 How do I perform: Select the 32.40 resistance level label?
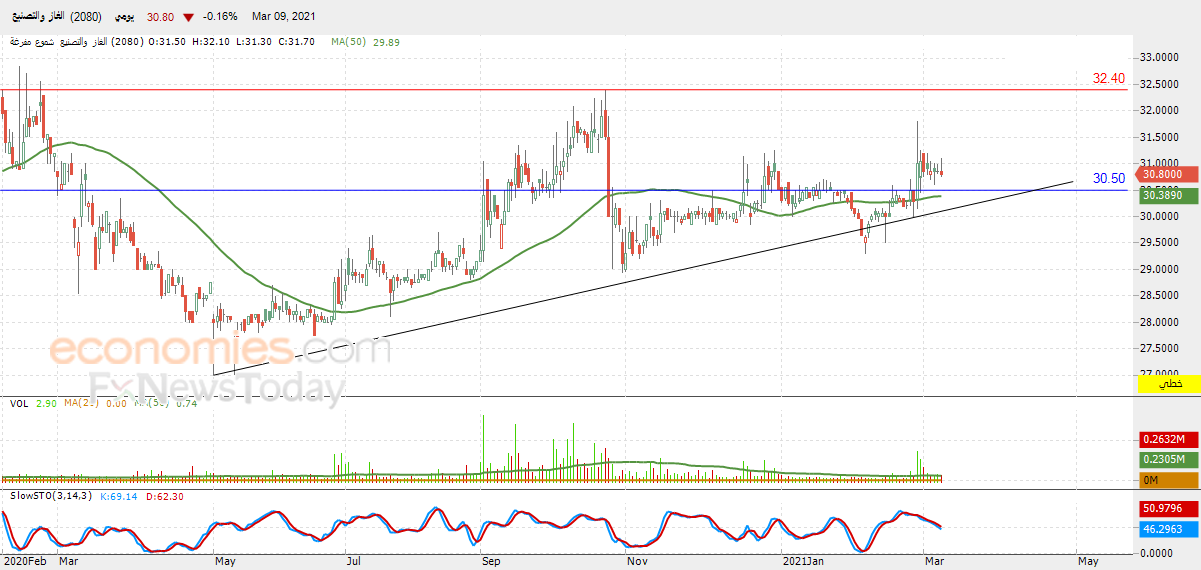(1109, 78)
